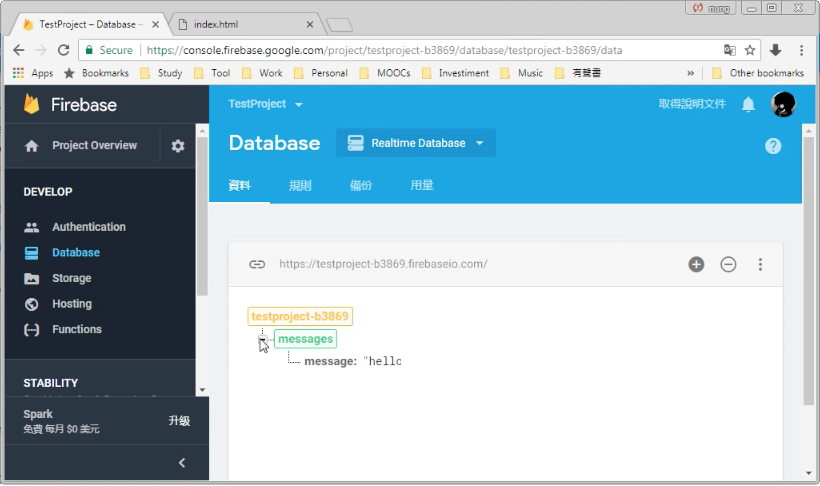Select Database in the sidebar
Screen dimensions: 820x486
[76, 253]
